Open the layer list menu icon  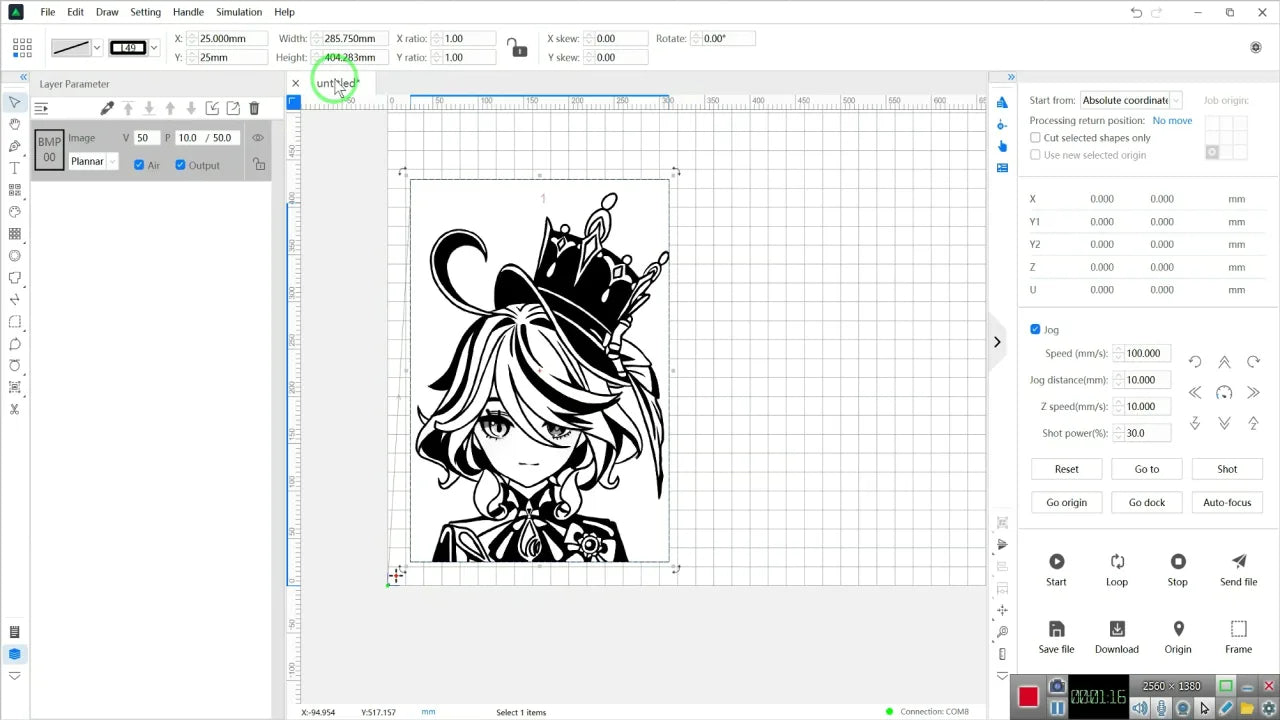[41, 108]
